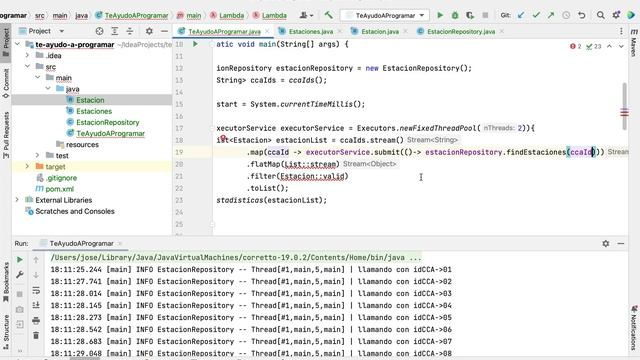Git push arrow icon

point(551,16)
